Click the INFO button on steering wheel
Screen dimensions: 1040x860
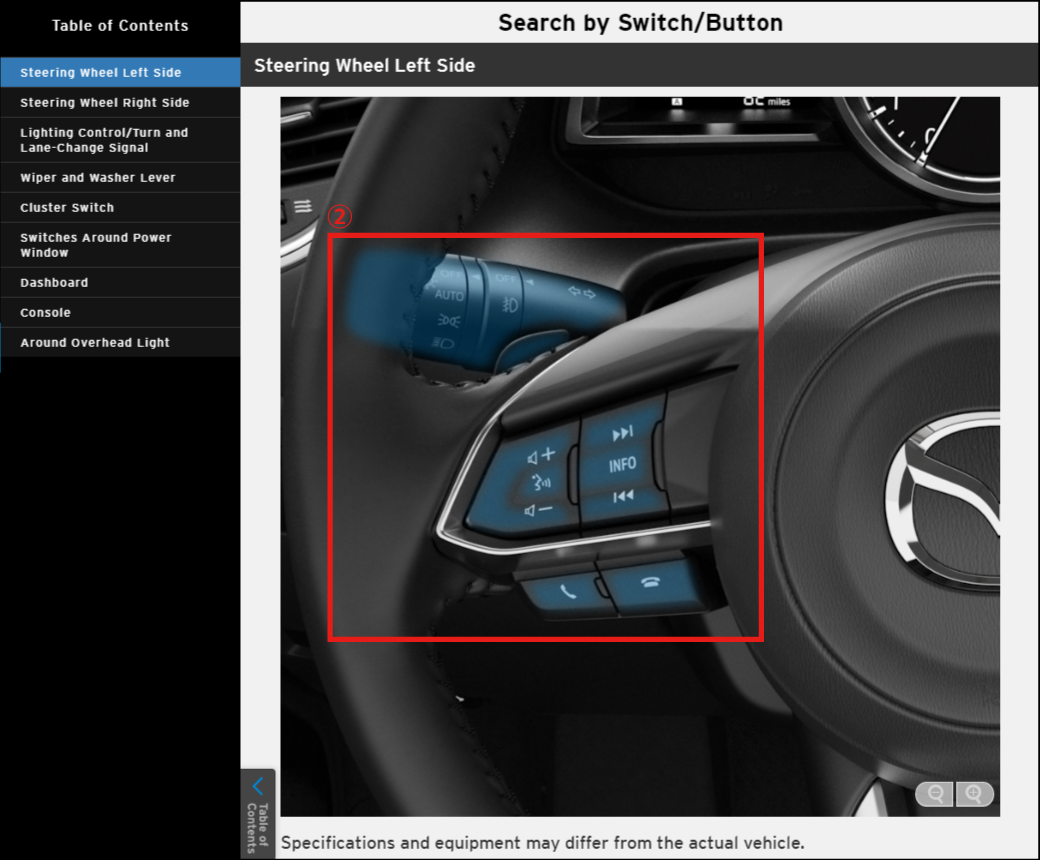[622, 465]
